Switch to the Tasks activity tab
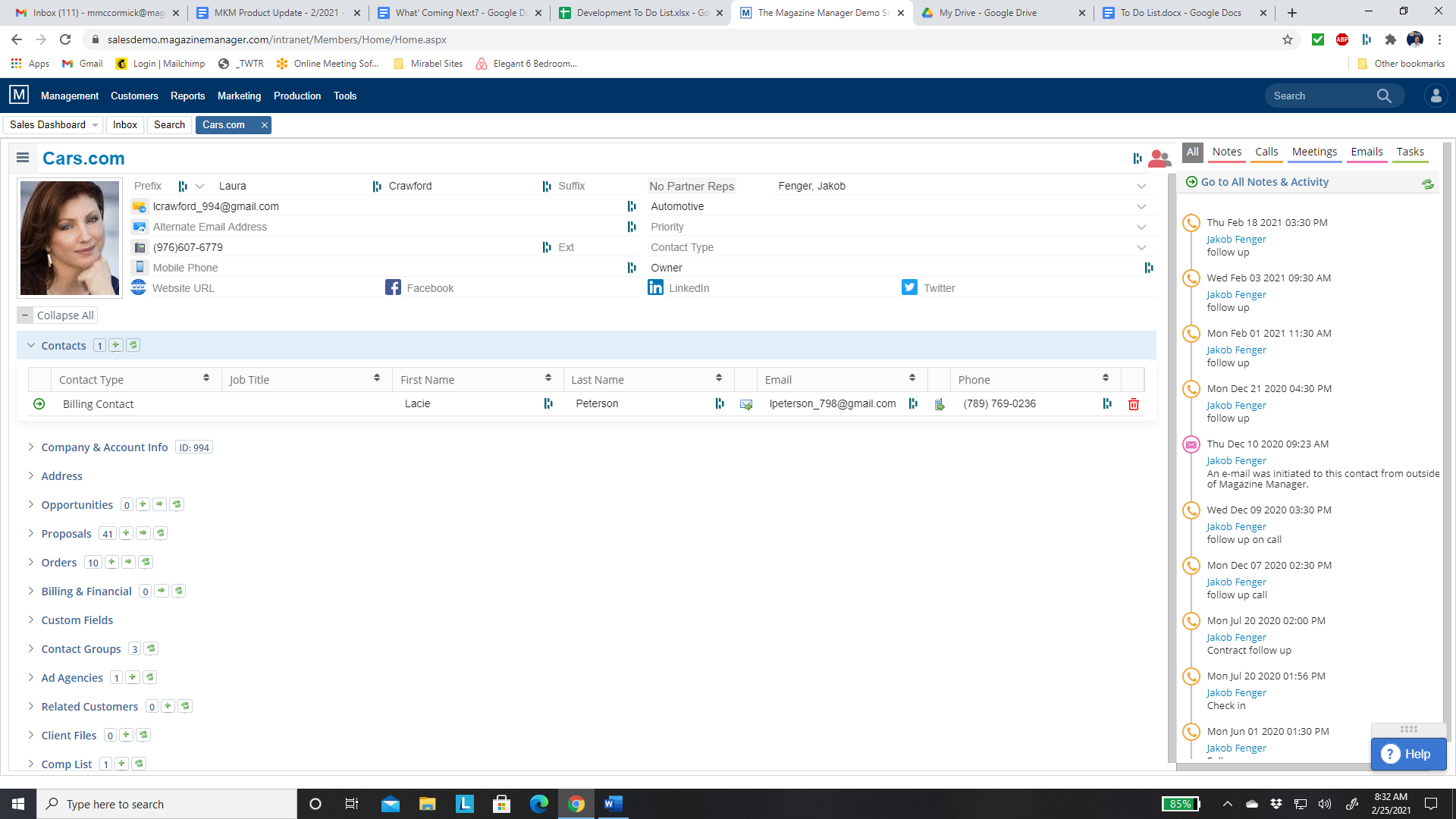The image size is (1456, 819). tap(1410, 152)
